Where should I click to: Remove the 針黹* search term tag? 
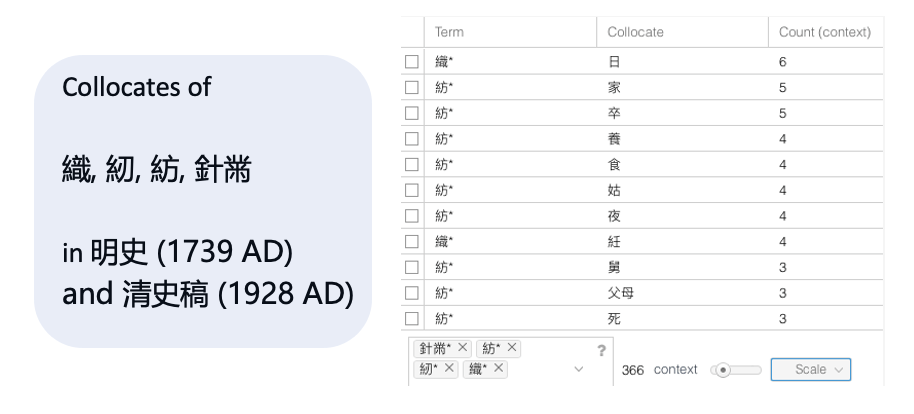click(463, 348)
